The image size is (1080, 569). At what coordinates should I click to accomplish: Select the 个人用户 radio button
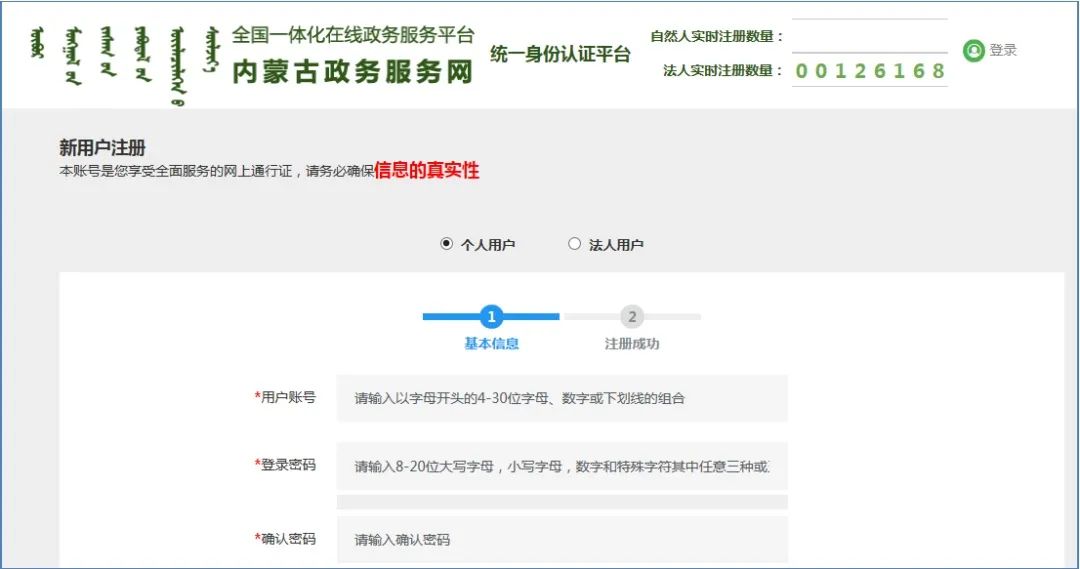coord(447,244)
